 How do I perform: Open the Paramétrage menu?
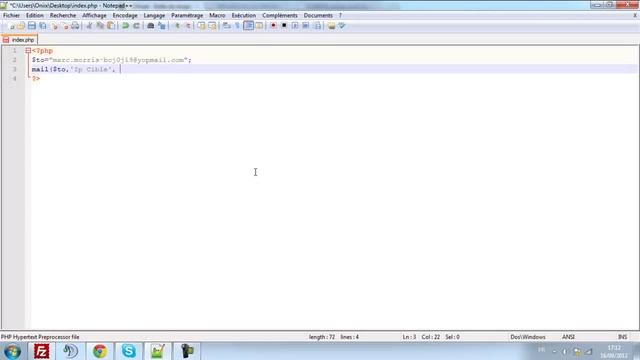(187, 16)
